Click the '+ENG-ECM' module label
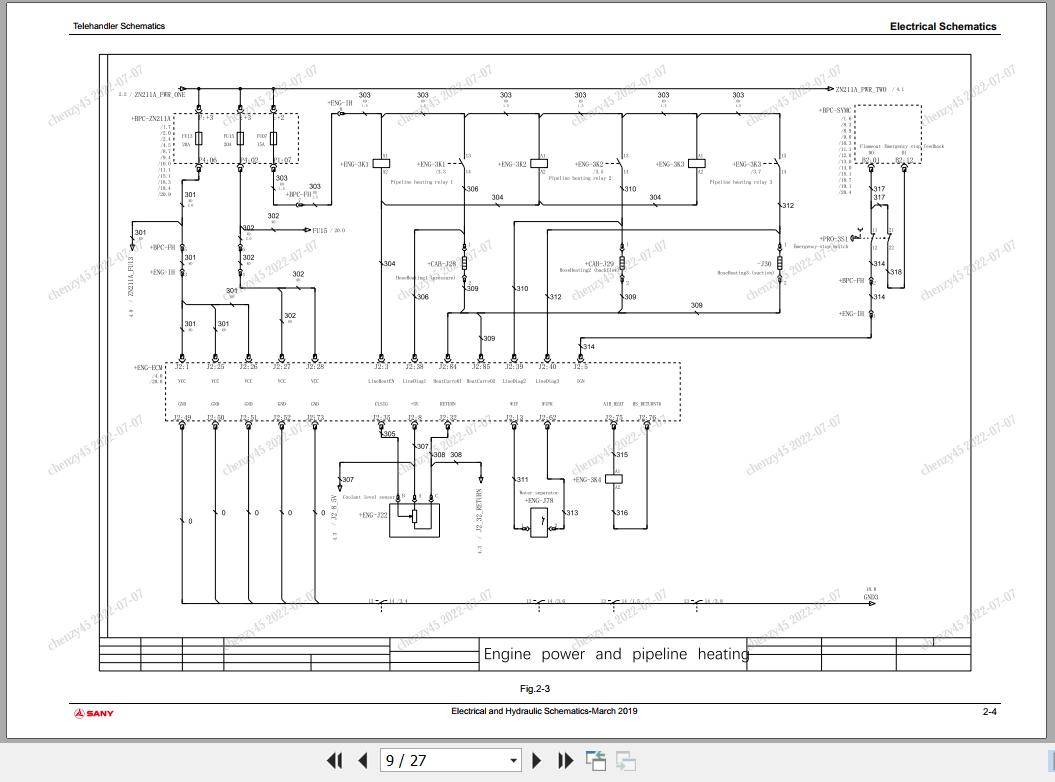1055x782 pixels. pos(148,368)
